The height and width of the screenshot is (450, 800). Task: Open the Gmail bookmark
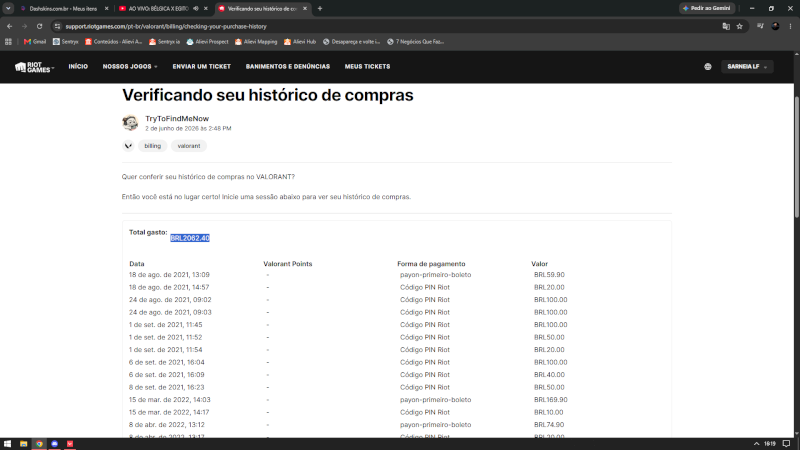click(35, 42)
